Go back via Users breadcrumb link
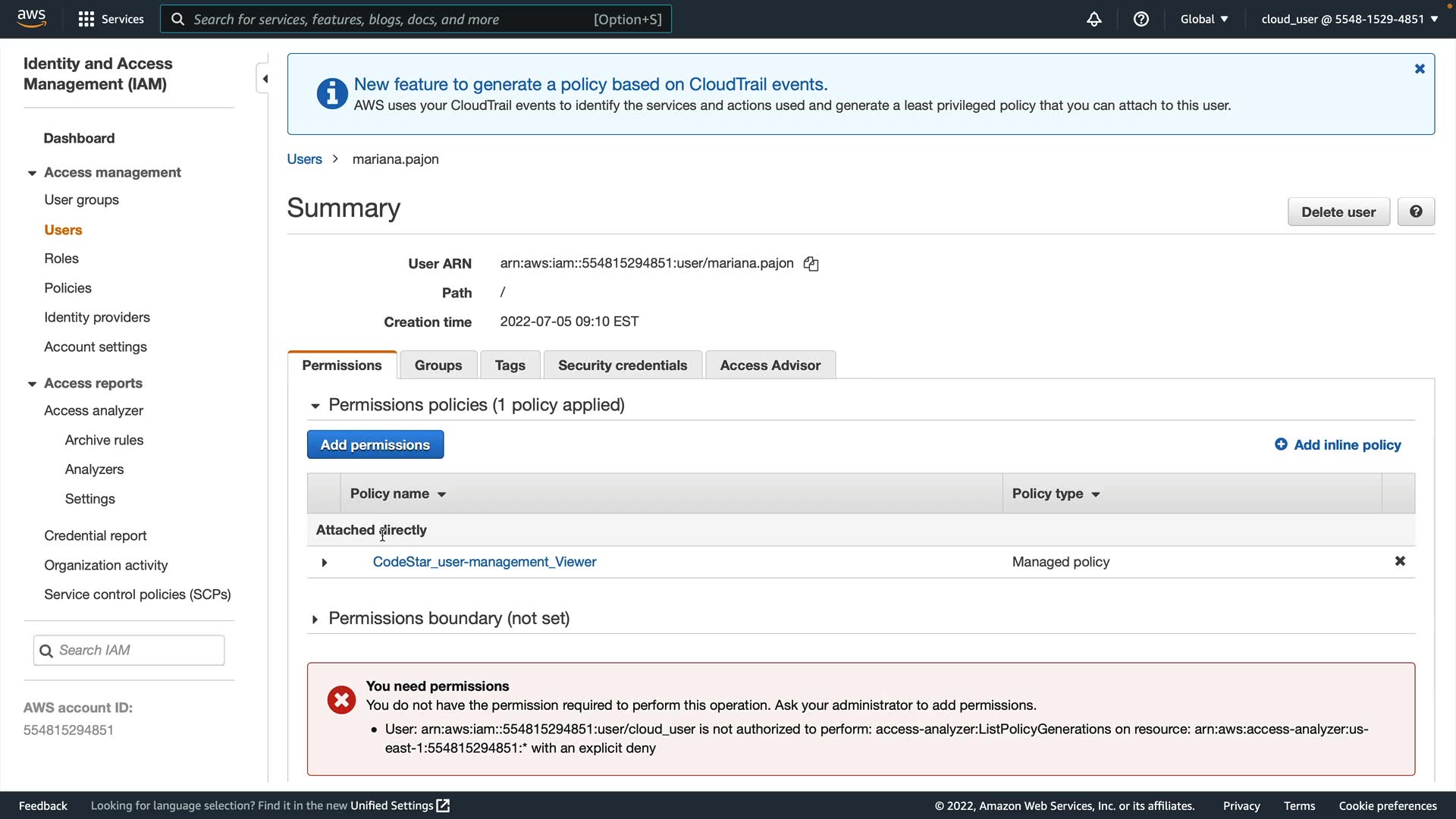 point(304,159)
